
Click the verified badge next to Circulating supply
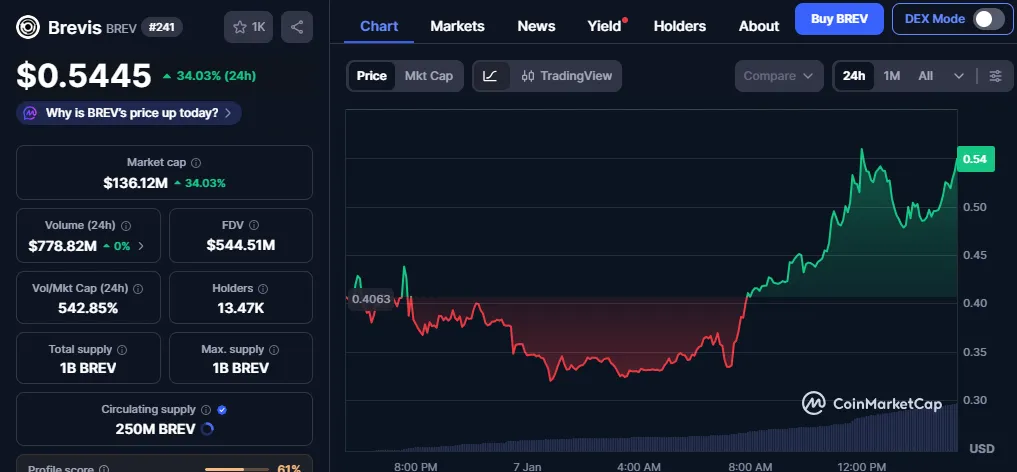222,410
